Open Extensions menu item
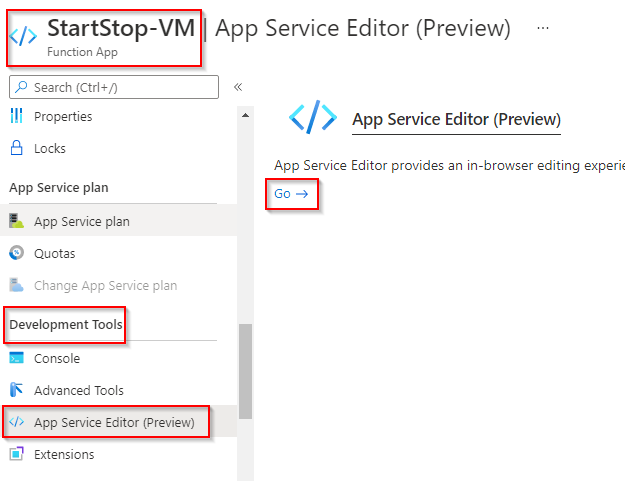 [x=64, y=454]
